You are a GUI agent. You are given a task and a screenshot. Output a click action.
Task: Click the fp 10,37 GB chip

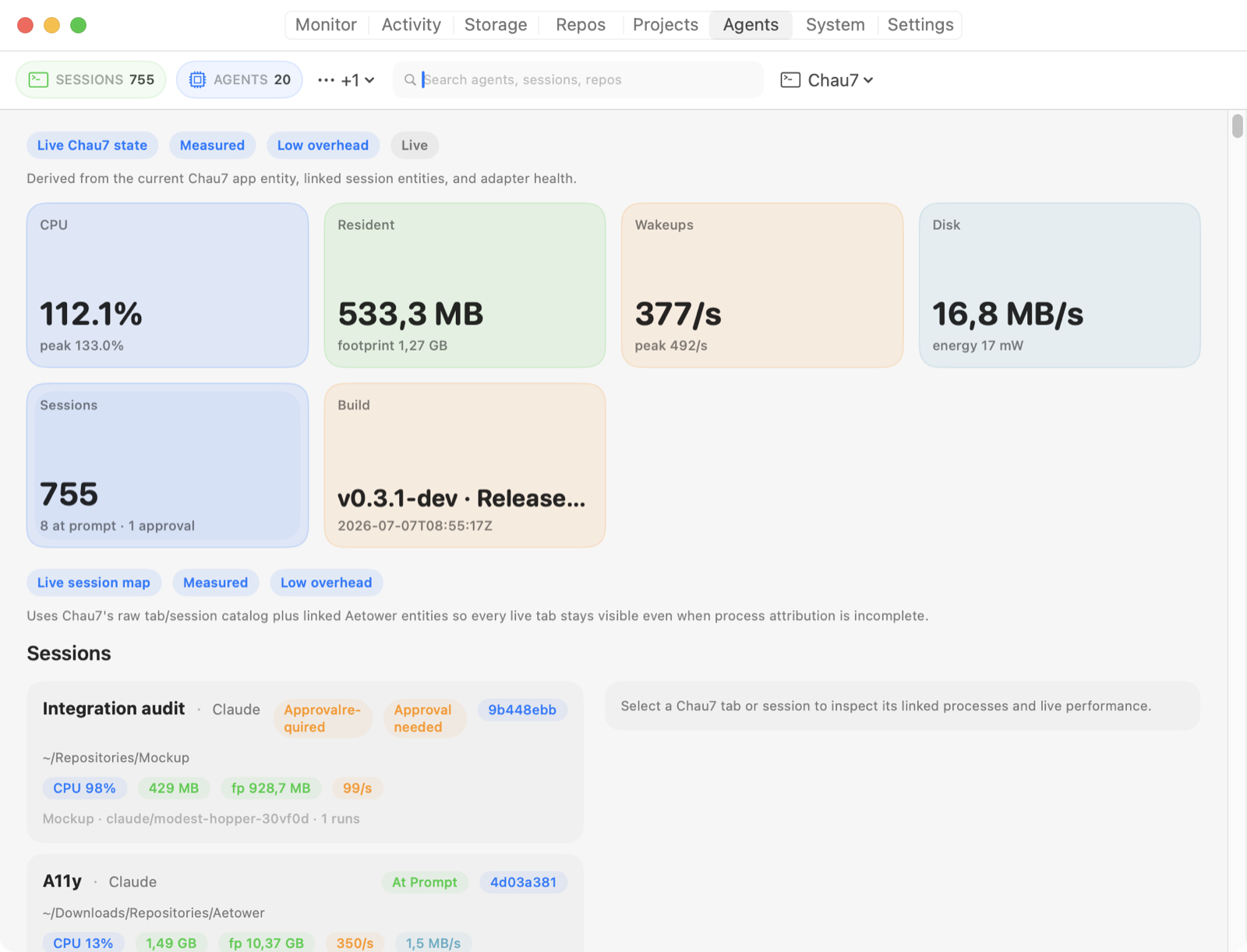point(267,943)
